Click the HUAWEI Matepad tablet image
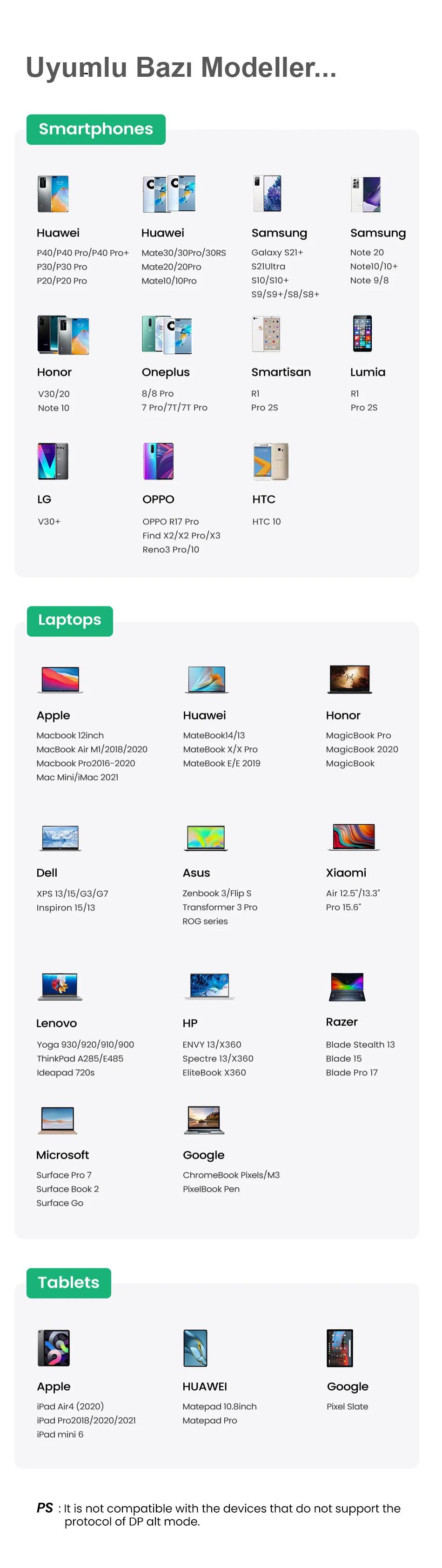Viewport: 442px width, 1568px height. coord(195,1348)
